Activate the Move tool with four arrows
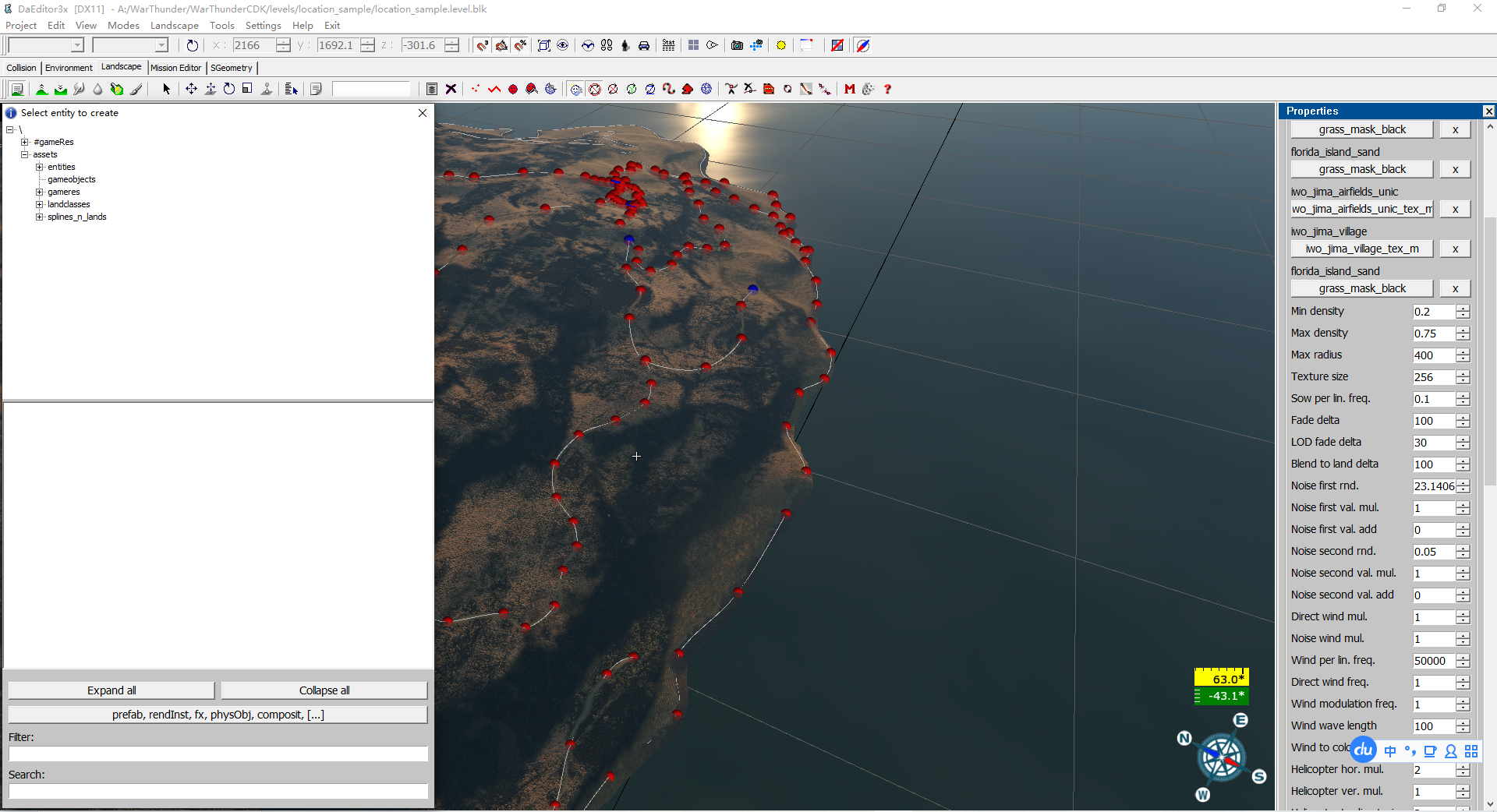 pyautogui.click(x=191, y=89)
